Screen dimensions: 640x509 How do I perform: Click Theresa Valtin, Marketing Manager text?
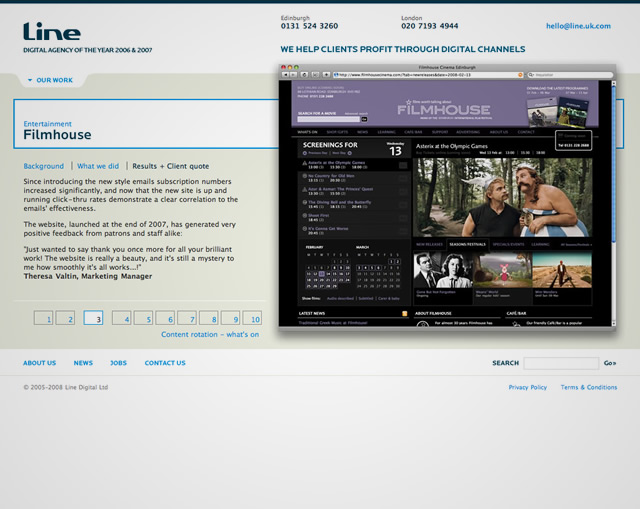(88, 276)
